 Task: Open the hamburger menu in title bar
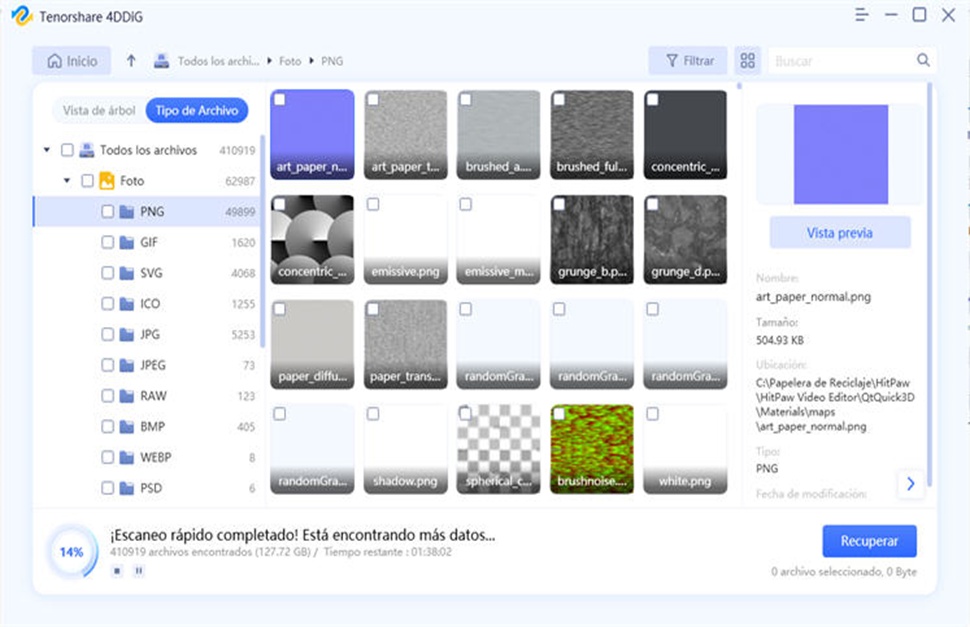[862, 15]
